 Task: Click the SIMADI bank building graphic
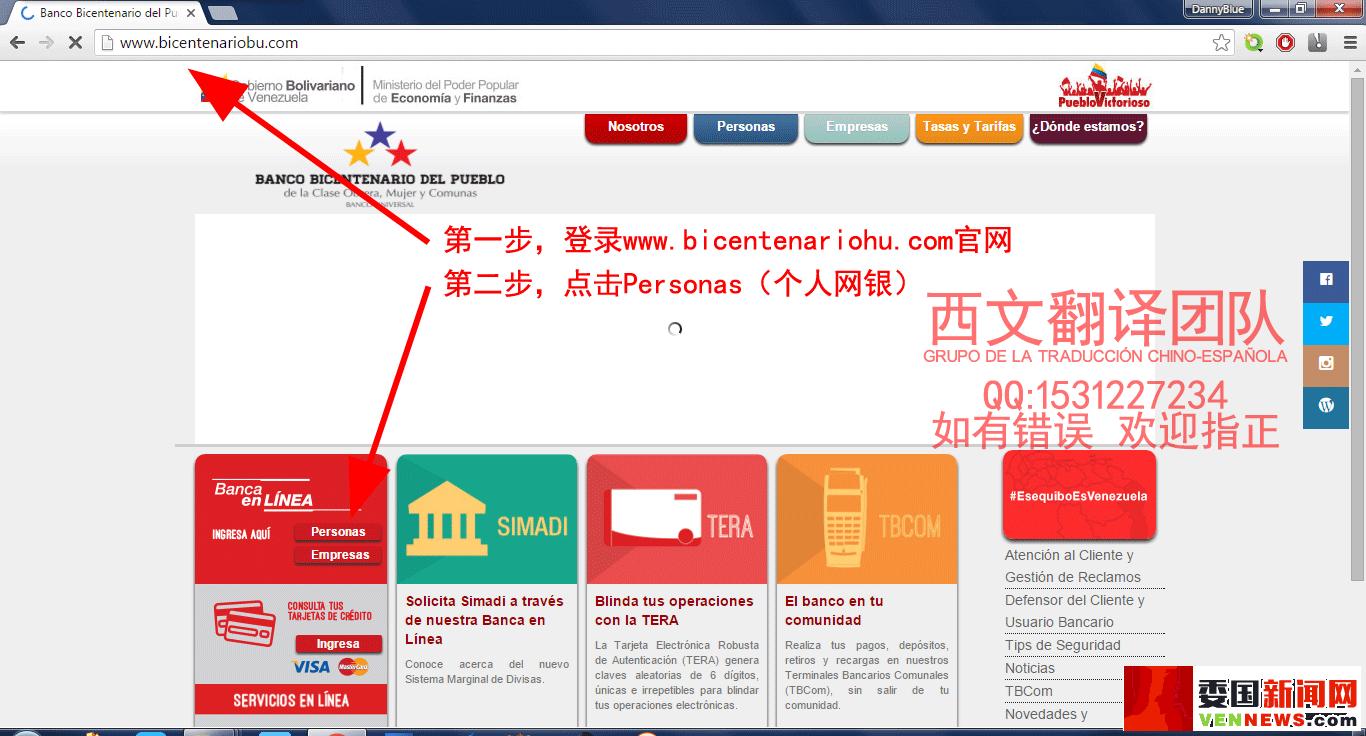click(x=447, y=519)
